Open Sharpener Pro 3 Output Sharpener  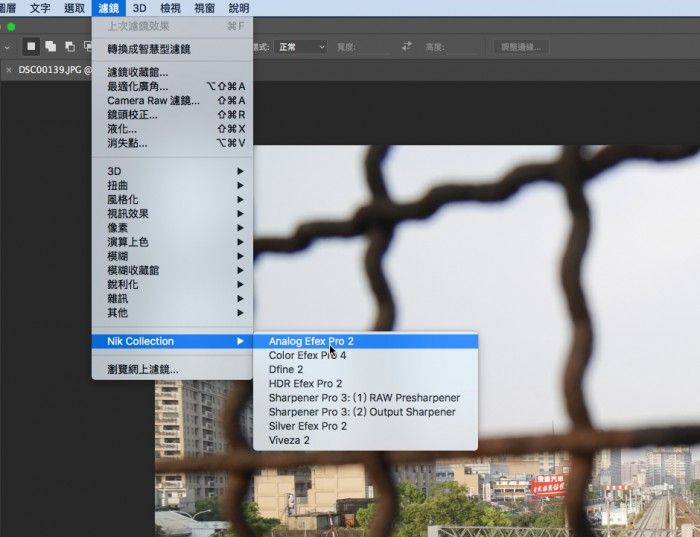coord(365,412)
